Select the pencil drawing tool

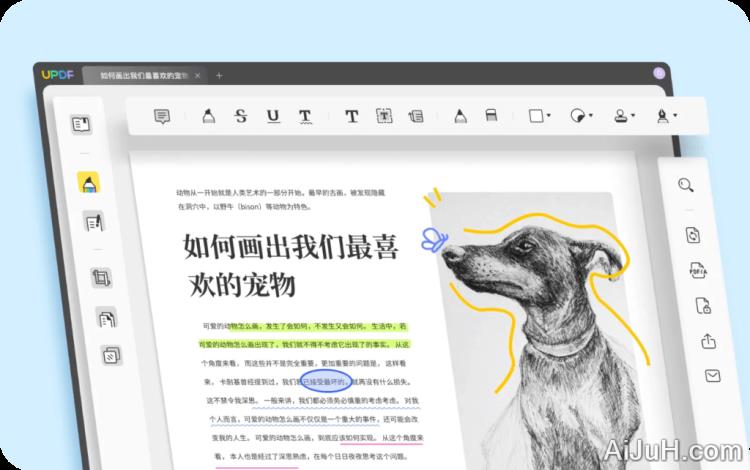coord(459,117)
